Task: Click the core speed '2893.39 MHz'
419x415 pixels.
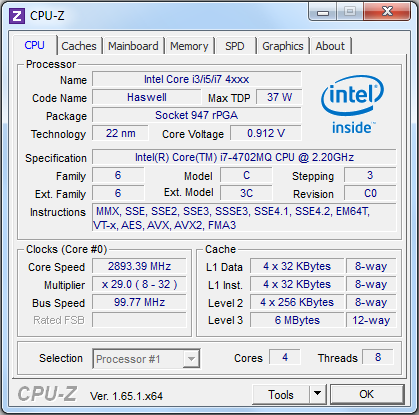Action: (x=139, y=266)
